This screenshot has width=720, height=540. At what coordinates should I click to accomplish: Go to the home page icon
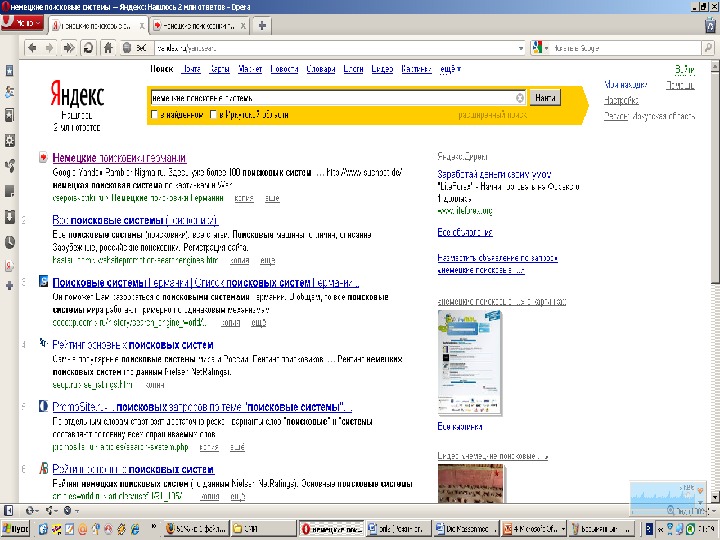(x=108, y=48)
